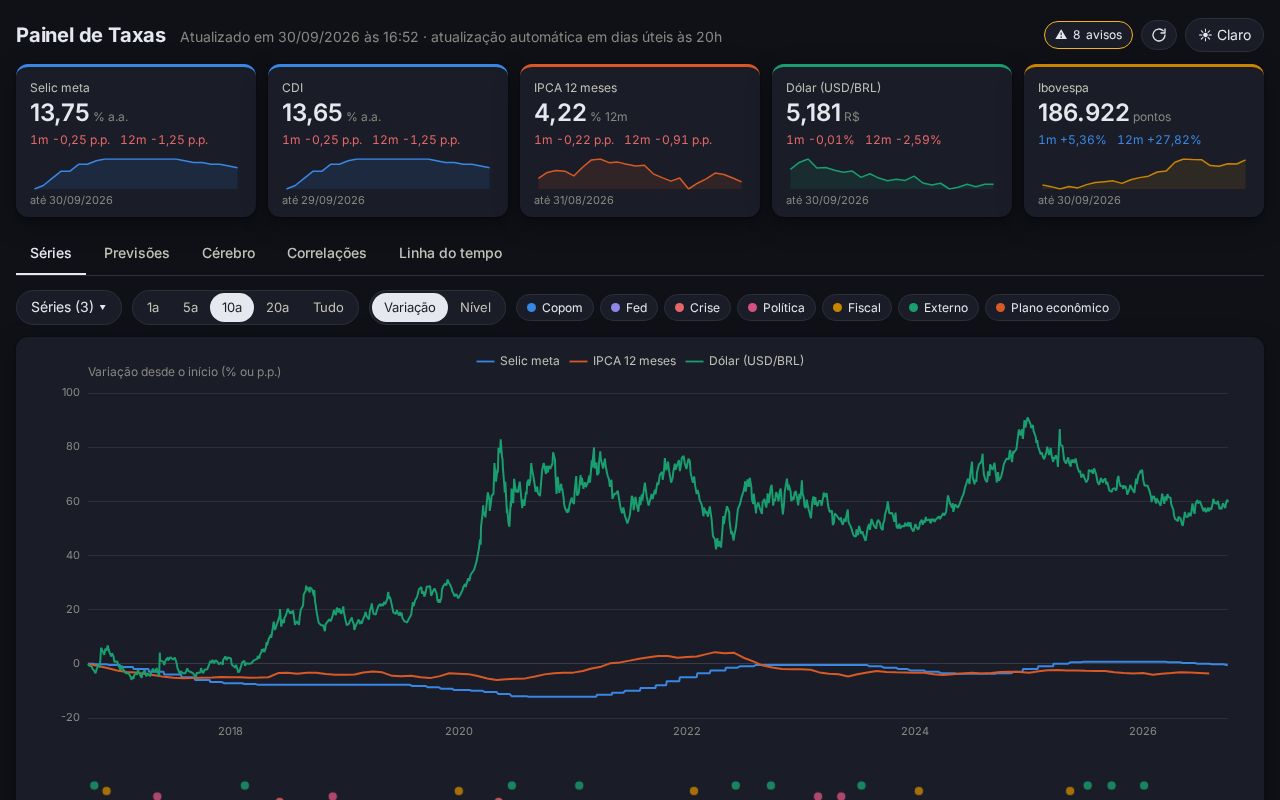
Task: Click the 2018 x-axis label
Action: pos(231,731)
